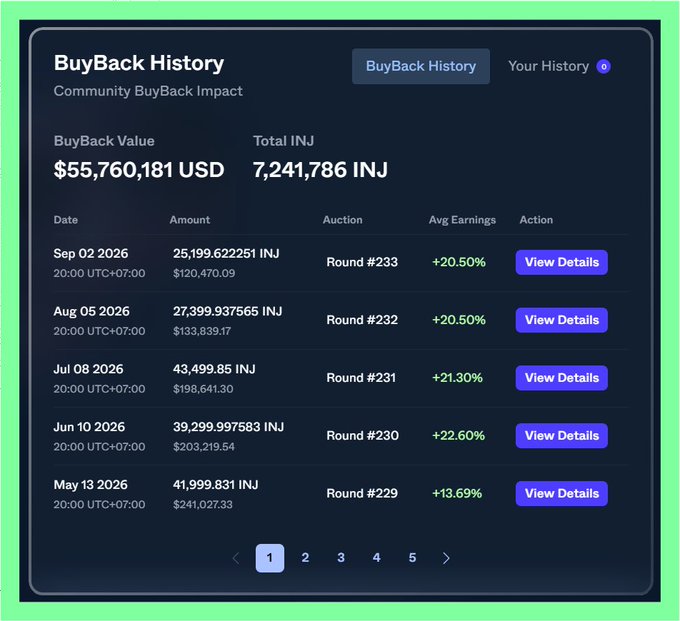680x621 pixels.
Task: Open the Your History tab
Action: (548, 66)
